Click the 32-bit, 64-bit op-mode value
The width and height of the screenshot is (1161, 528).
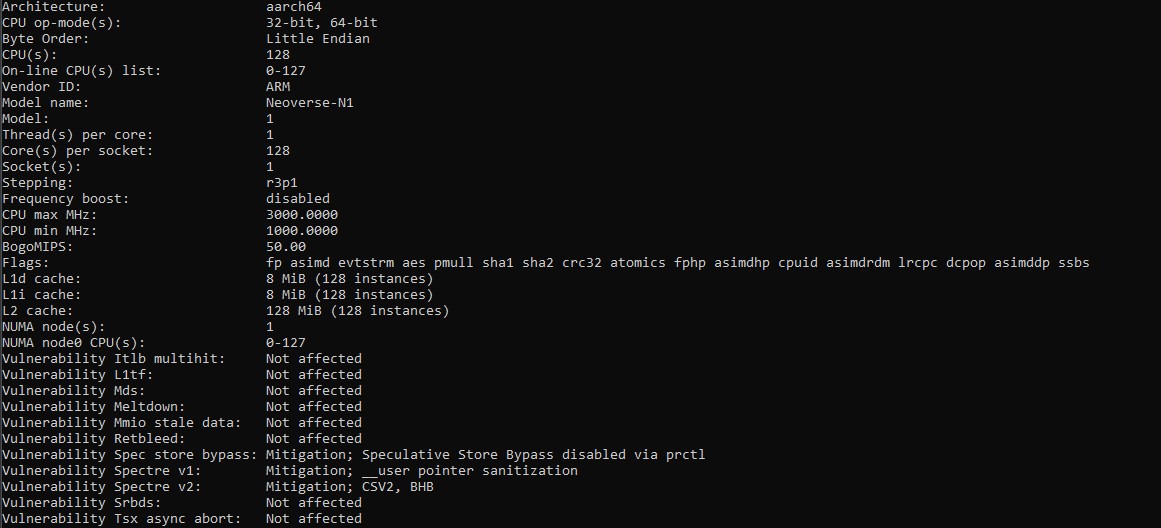point(321,22)
